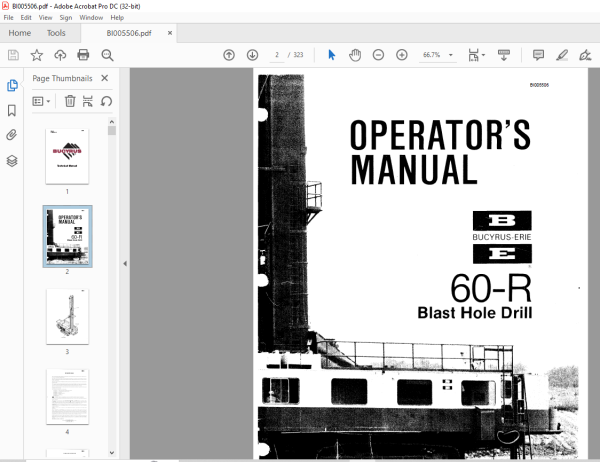Open the Sign menu

[66, 18]
